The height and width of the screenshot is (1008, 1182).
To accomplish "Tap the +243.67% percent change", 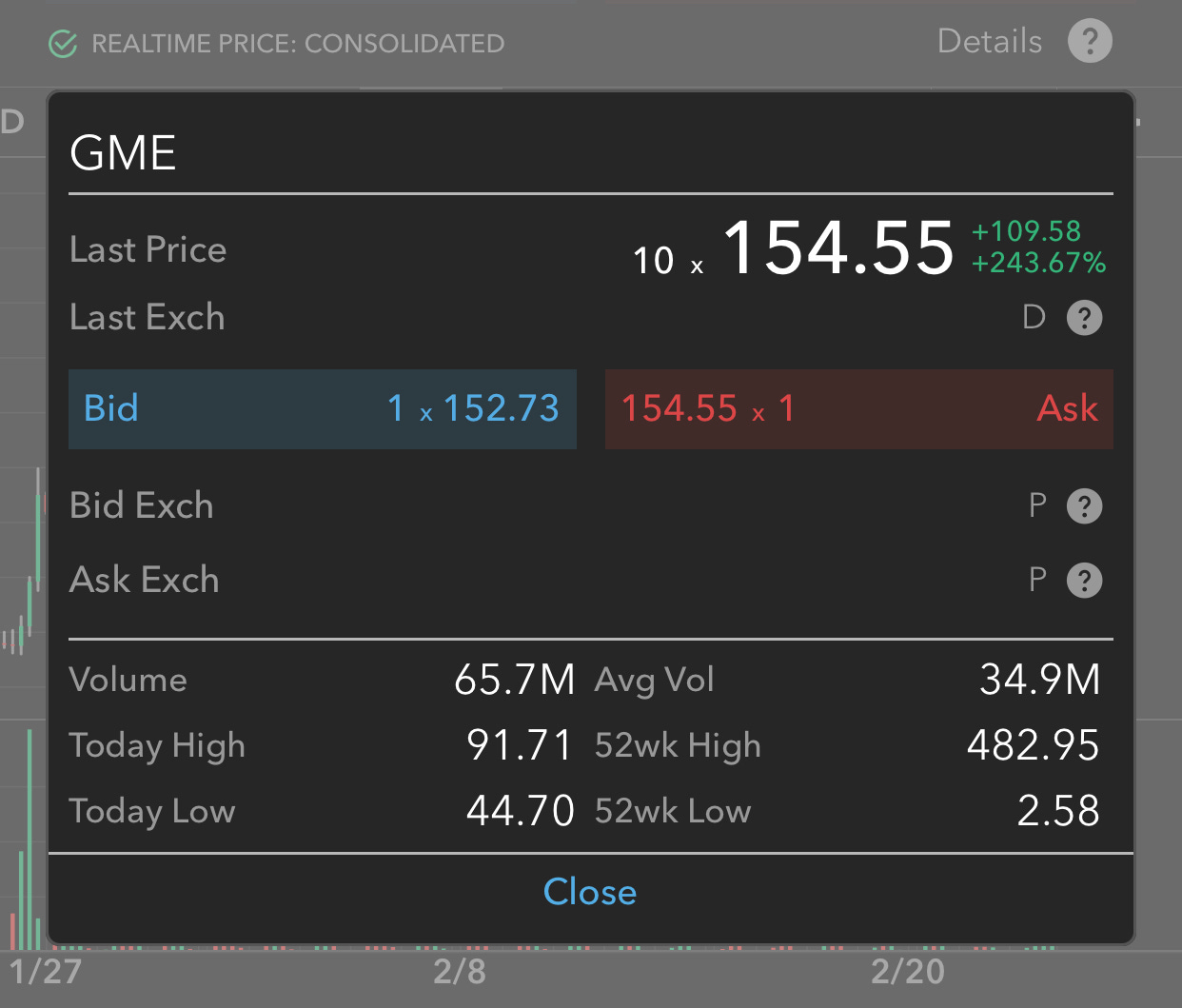I will coord(1038,263).
